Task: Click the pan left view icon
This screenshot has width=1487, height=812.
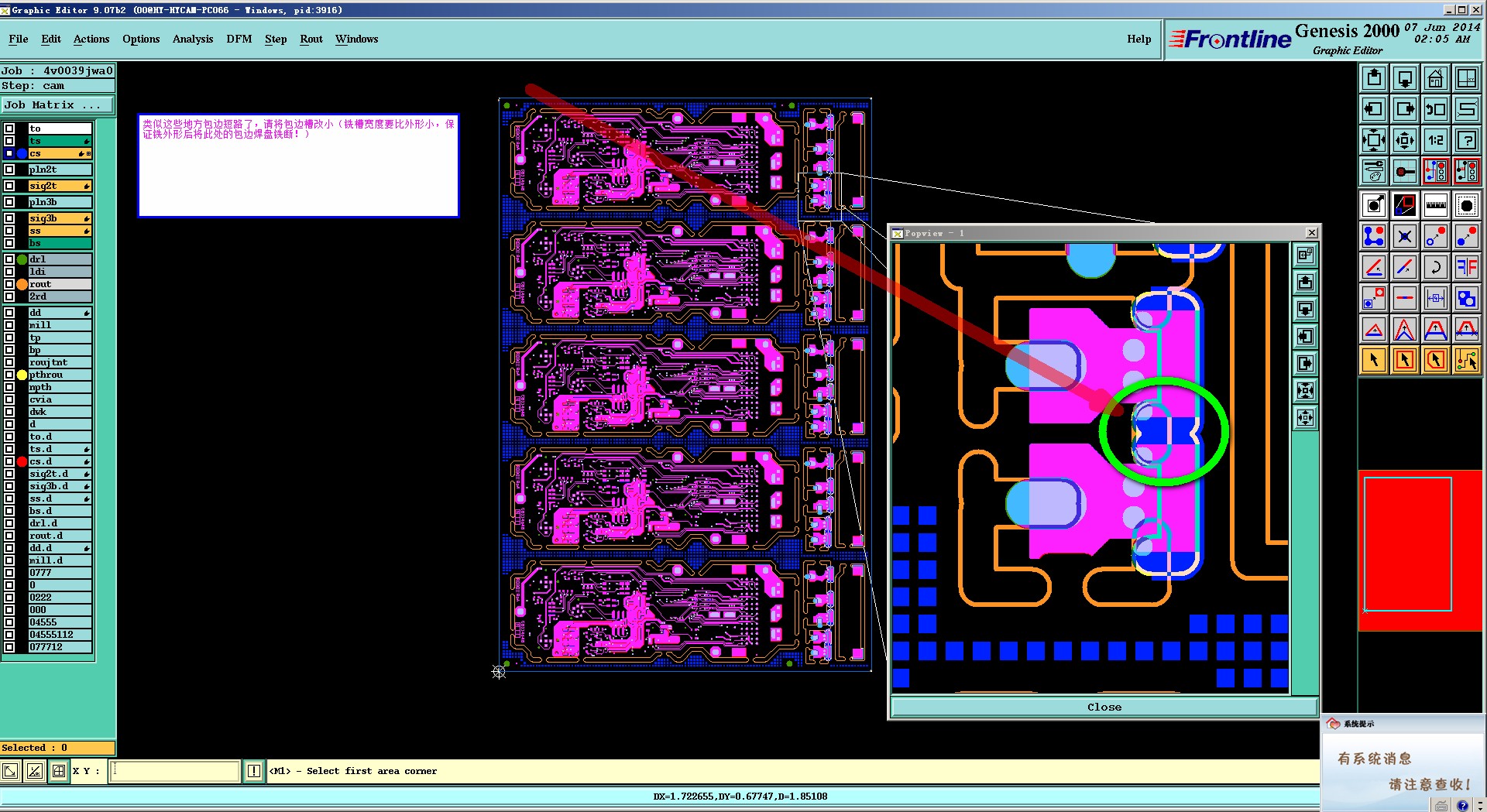Action: click(1374, 109)
